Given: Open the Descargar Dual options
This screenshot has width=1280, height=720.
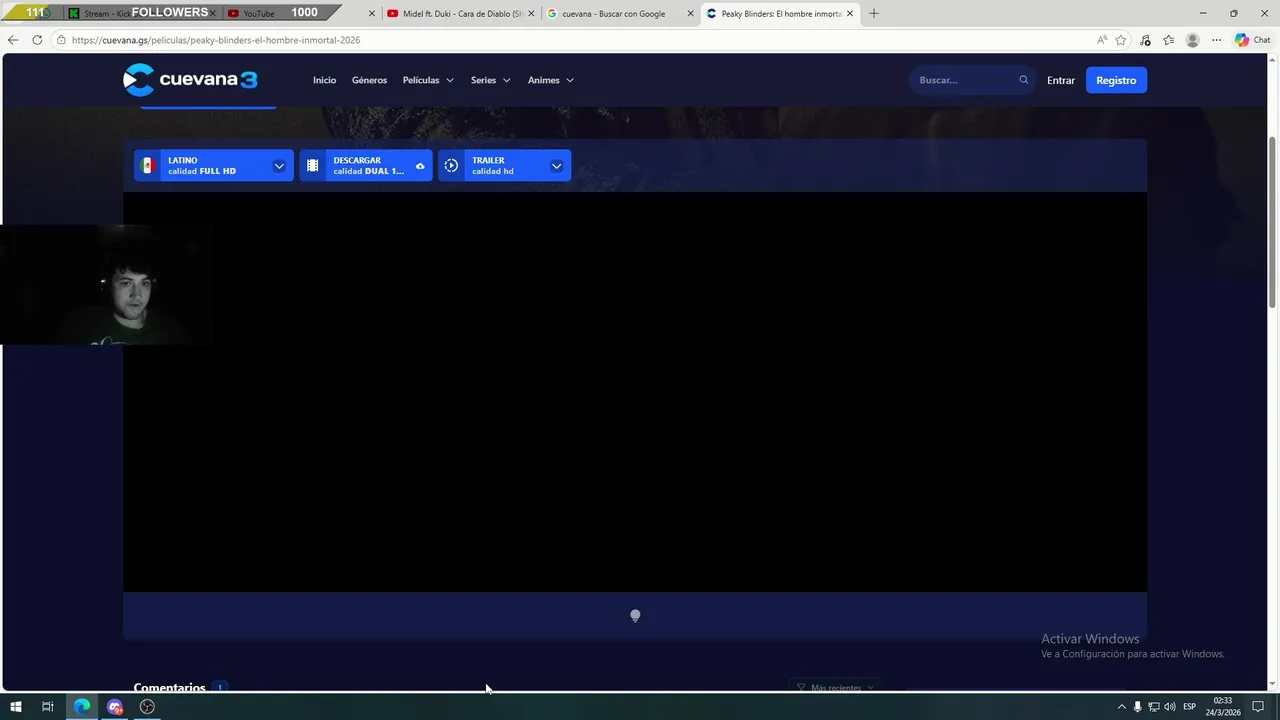Looking at the screenshot, I should (366, 166).
